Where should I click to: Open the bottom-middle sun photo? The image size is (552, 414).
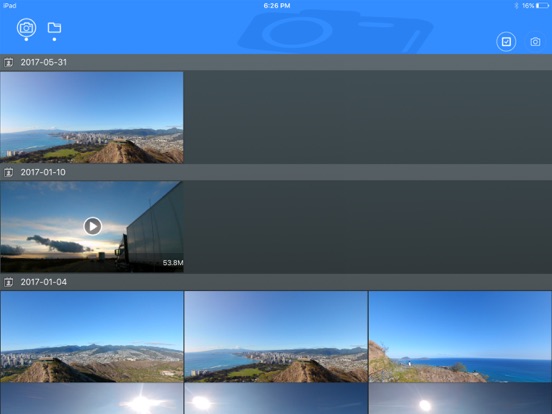[276, 399]
